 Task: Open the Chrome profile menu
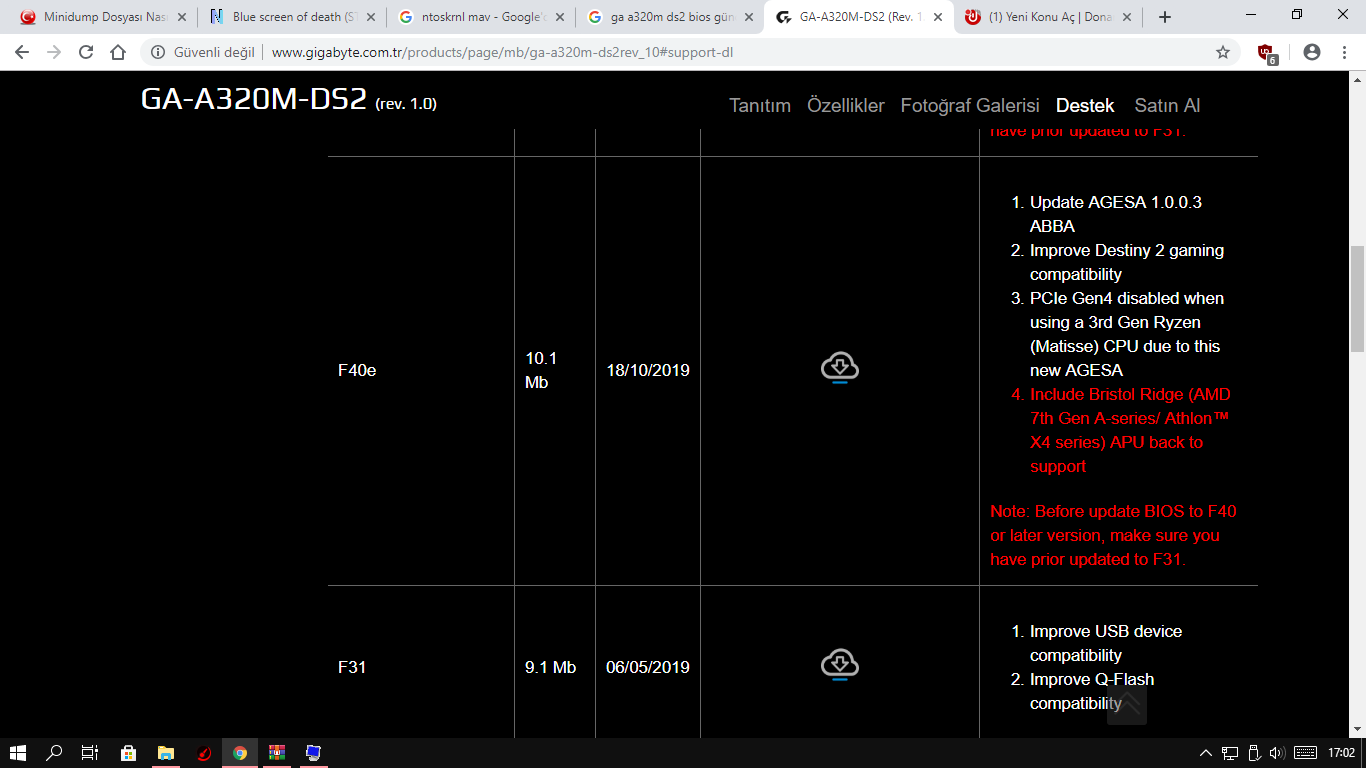(x=1312, y=52)
